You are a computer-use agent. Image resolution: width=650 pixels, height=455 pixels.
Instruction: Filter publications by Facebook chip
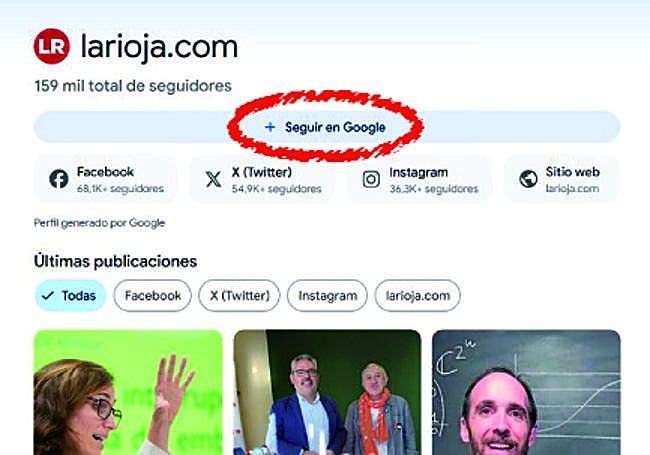tap(153, 295)
